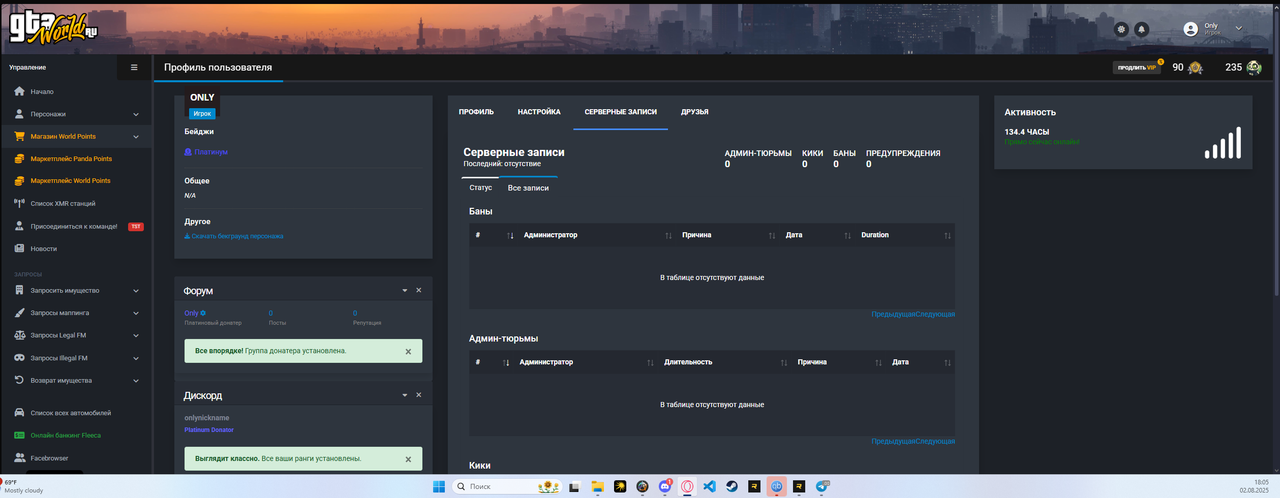
Task: Sort Админ-тюрьмы table by Длительность column
Action: [x=723, y=362]
